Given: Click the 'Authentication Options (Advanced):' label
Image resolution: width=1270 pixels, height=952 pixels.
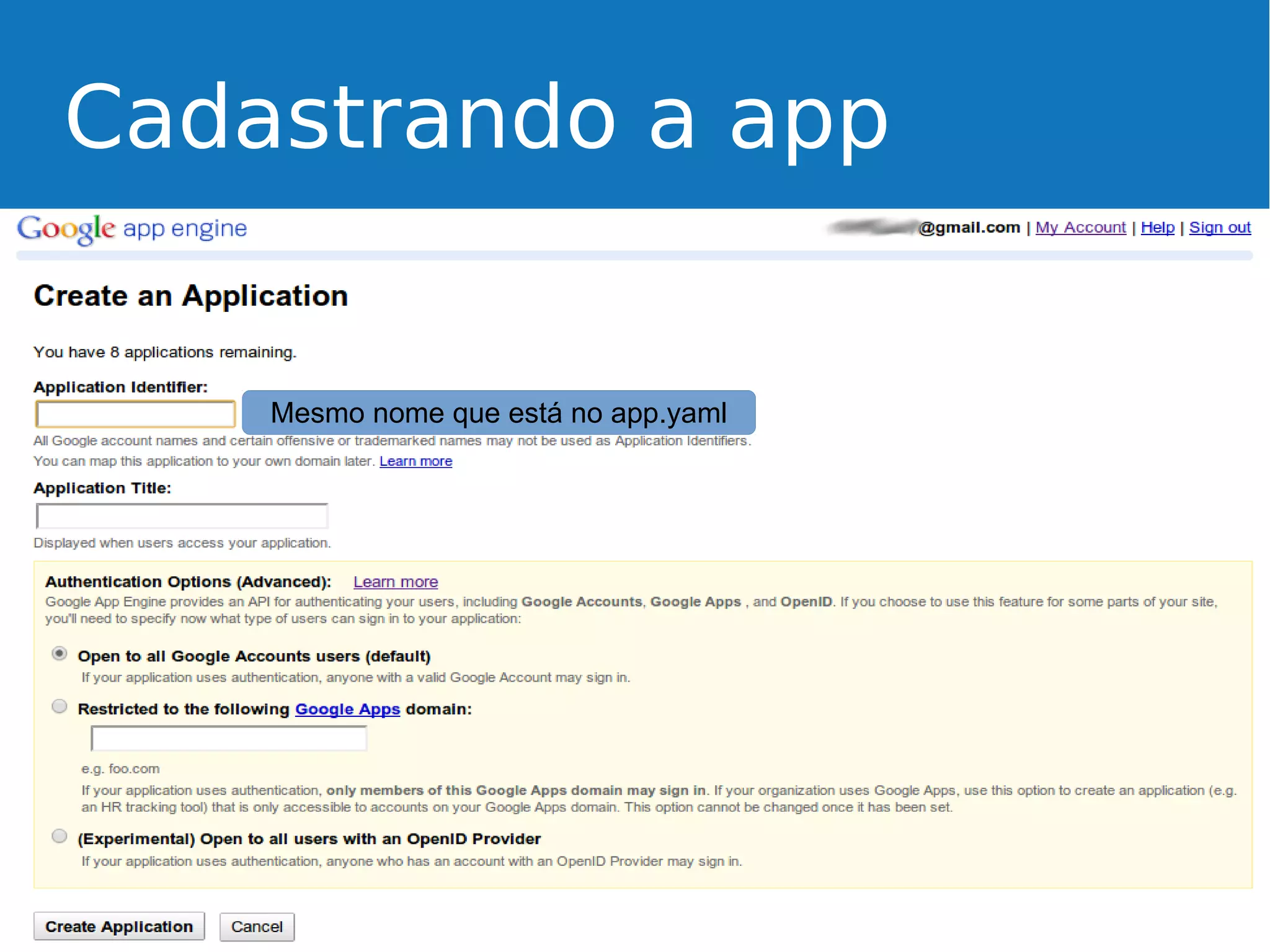Looking at the screenshot, I should (188, 582).
